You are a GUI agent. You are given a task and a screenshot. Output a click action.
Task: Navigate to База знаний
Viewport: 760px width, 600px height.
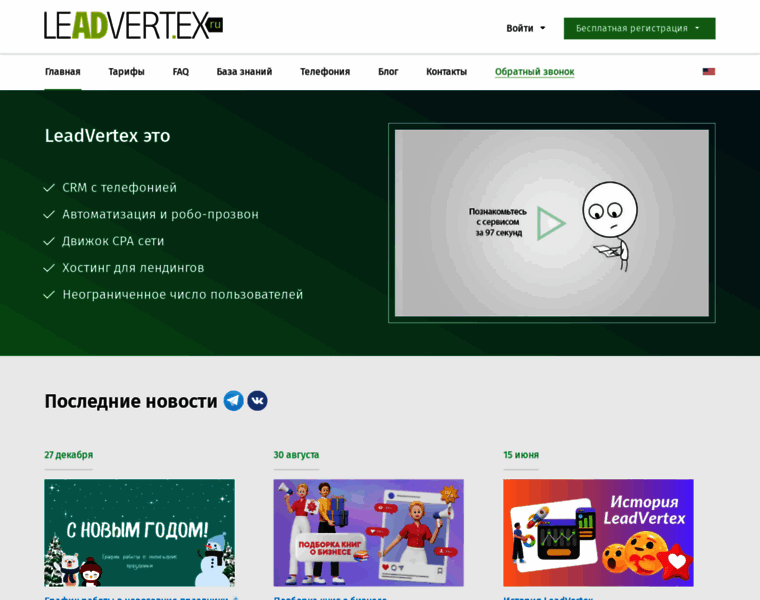coord(244,72)
